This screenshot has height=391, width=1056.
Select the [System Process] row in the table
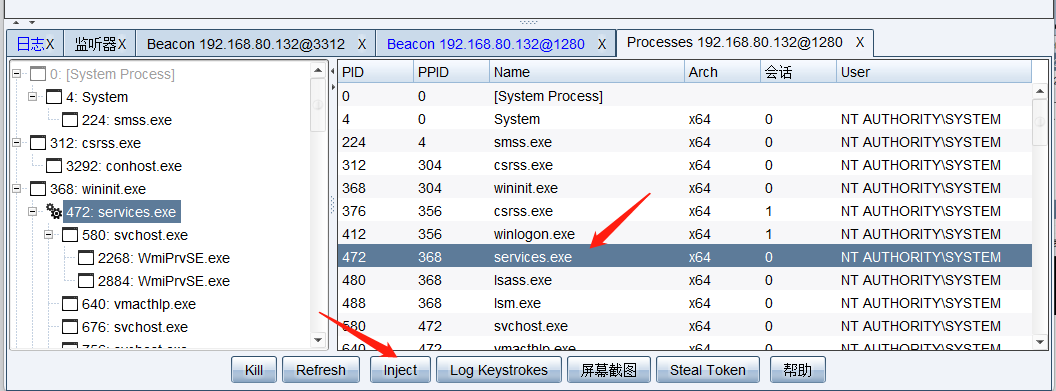pyautogui.click(x=684, y=96)
